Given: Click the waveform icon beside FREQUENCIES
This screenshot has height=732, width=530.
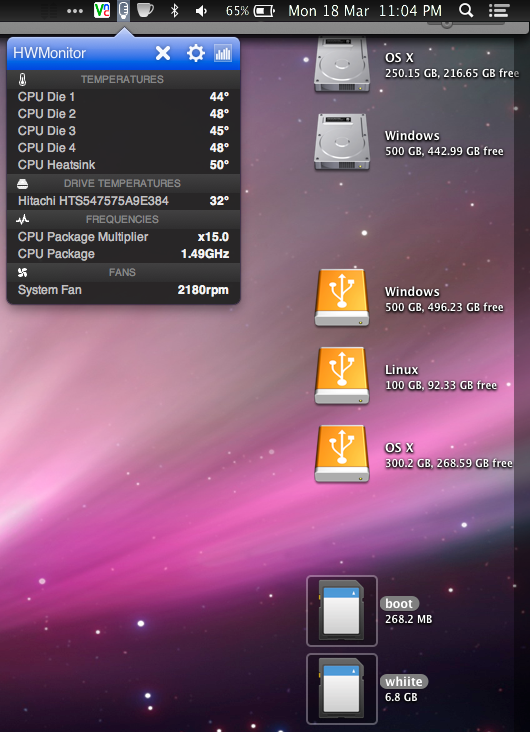Looking at the screenshot, I should [x=22, y=219].
